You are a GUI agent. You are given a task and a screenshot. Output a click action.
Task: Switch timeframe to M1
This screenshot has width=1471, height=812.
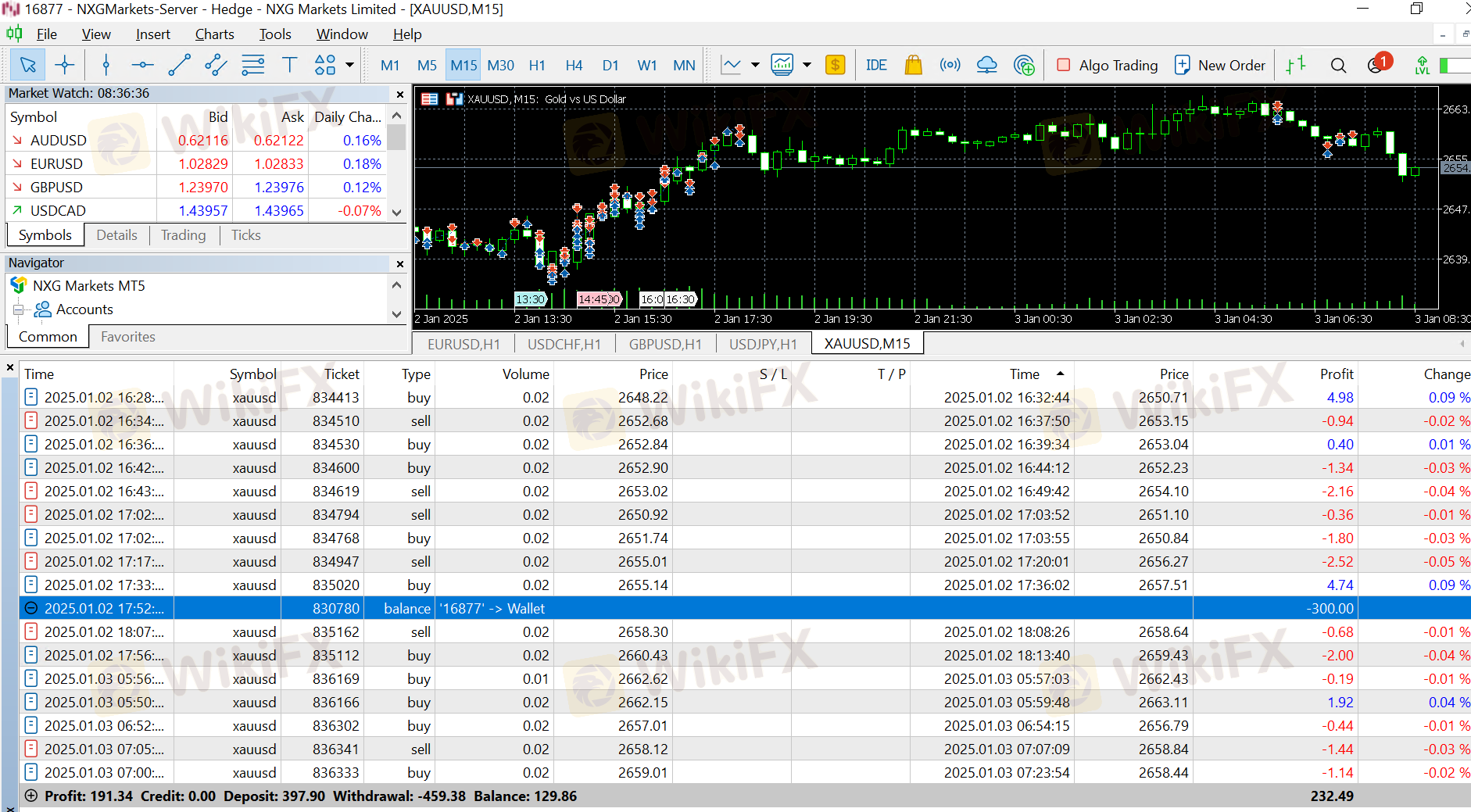[x=390, y=65]
